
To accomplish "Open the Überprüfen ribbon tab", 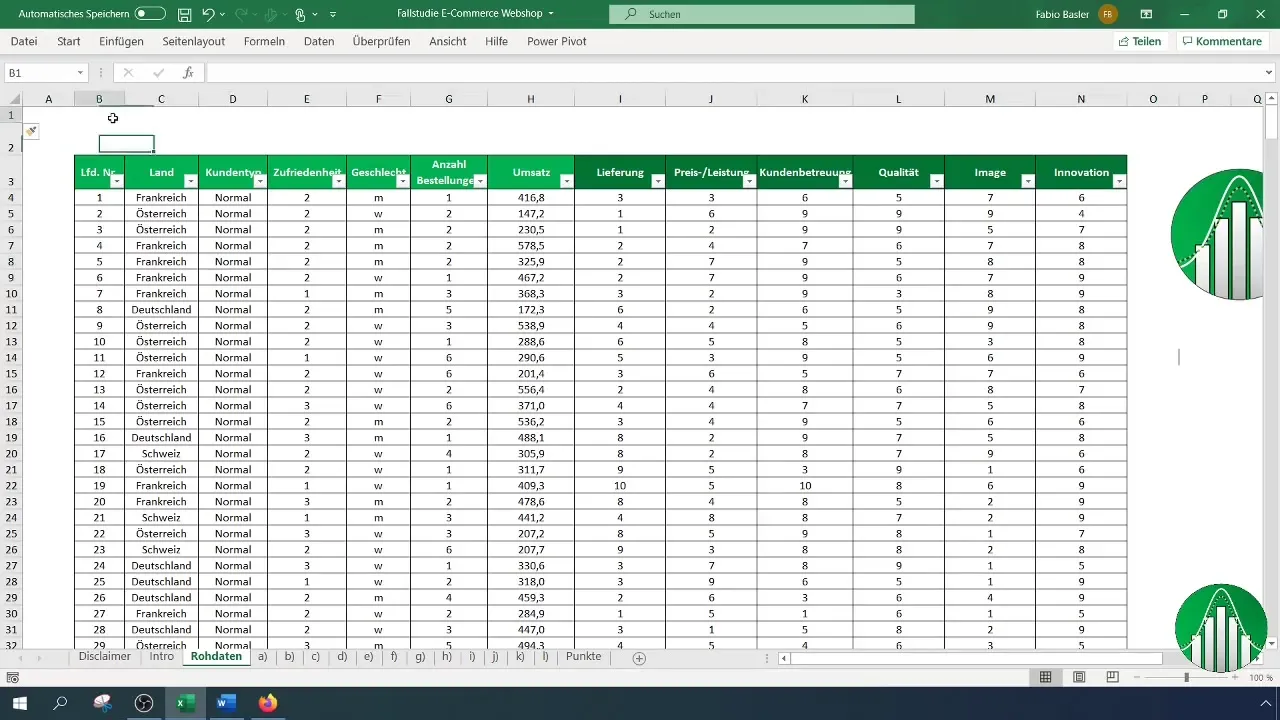I will coord(381,42).
